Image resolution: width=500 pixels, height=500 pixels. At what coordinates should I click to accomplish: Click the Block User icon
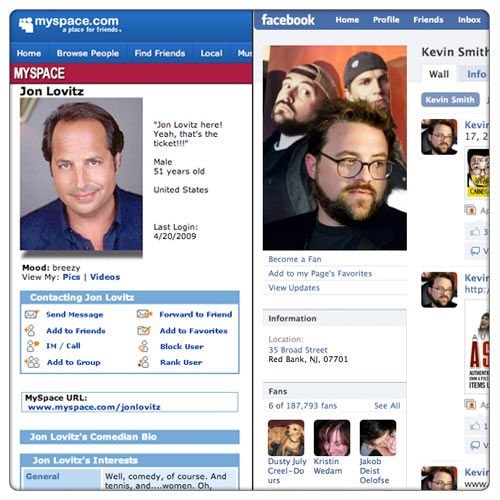(x=144, y=346)
